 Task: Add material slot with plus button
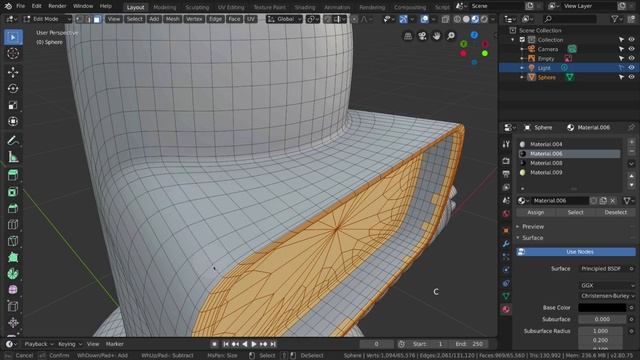(631, 142)
